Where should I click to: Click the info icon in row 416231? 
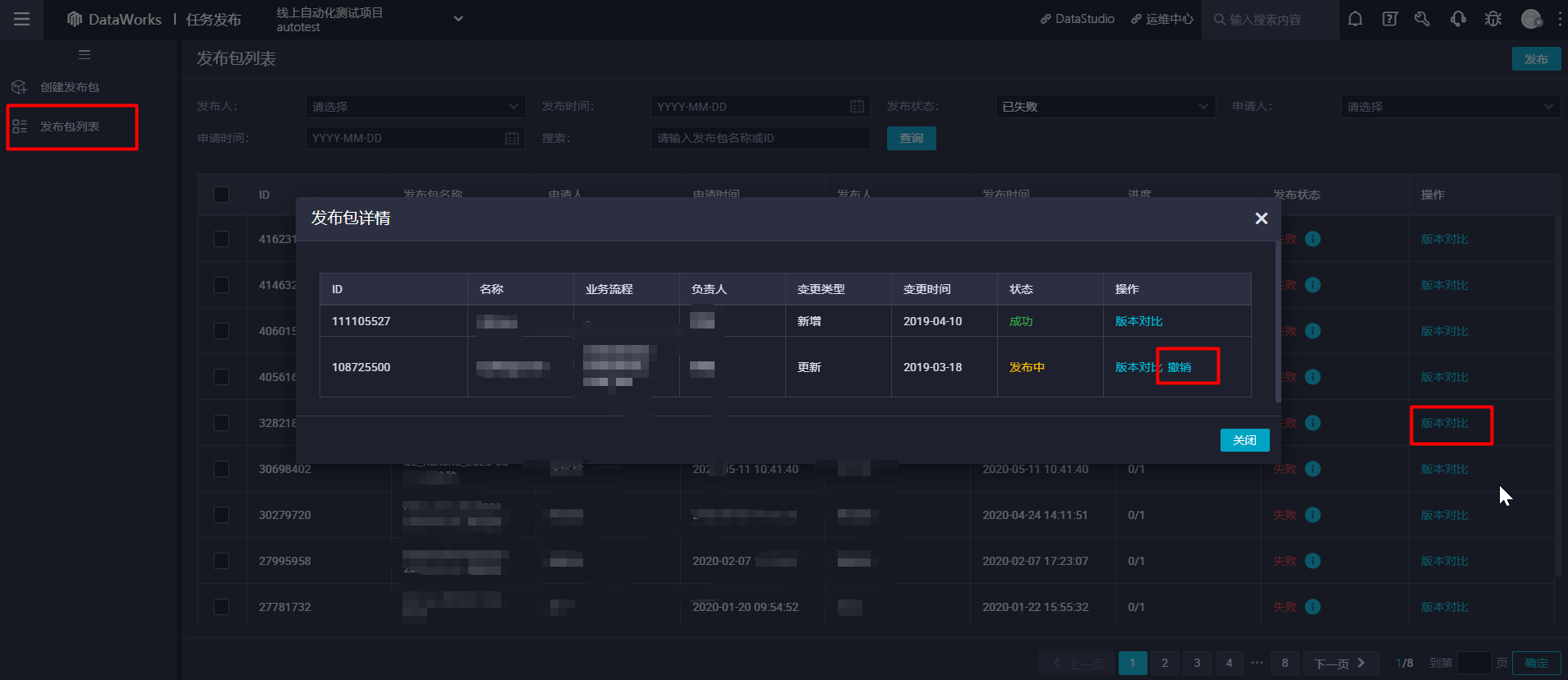pos(1313,239)
